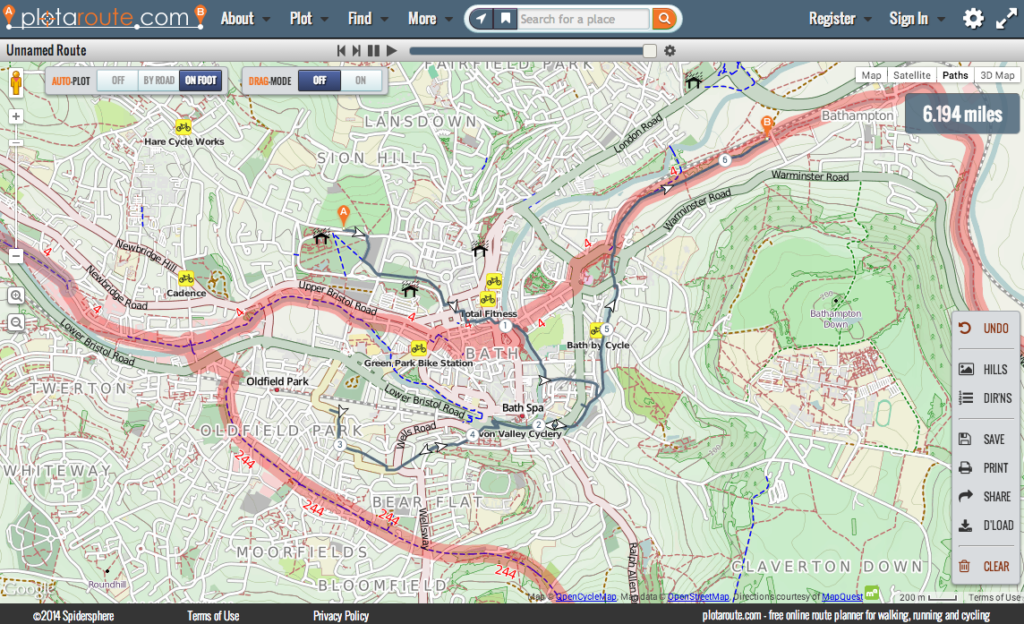The image size is (1024, 624).
Task: Switch to the Map view tab
Action: coord(871,75)
